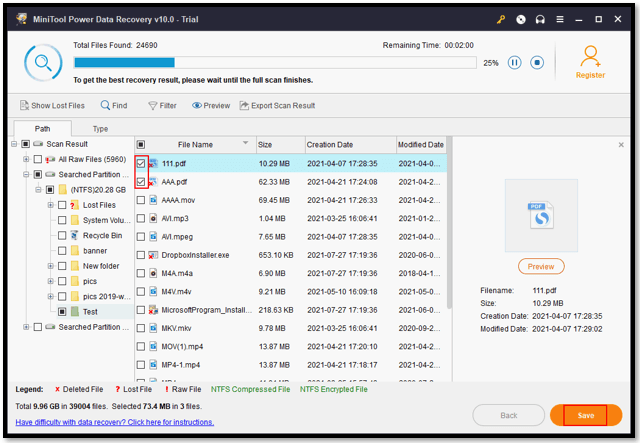Expand the All Raw Files node
The width and height of the screenshot is (640, 443).
(26, 159)
